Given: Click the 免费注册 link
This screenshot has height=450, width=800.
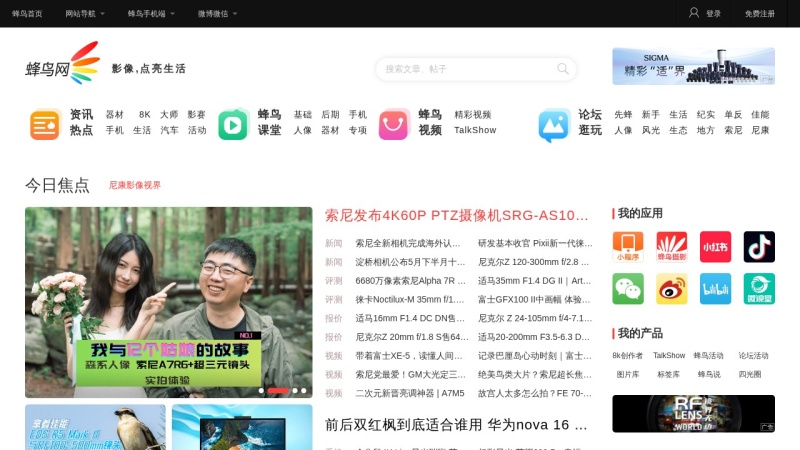Looking at the screenshot, I should click(x=759, y=14).
